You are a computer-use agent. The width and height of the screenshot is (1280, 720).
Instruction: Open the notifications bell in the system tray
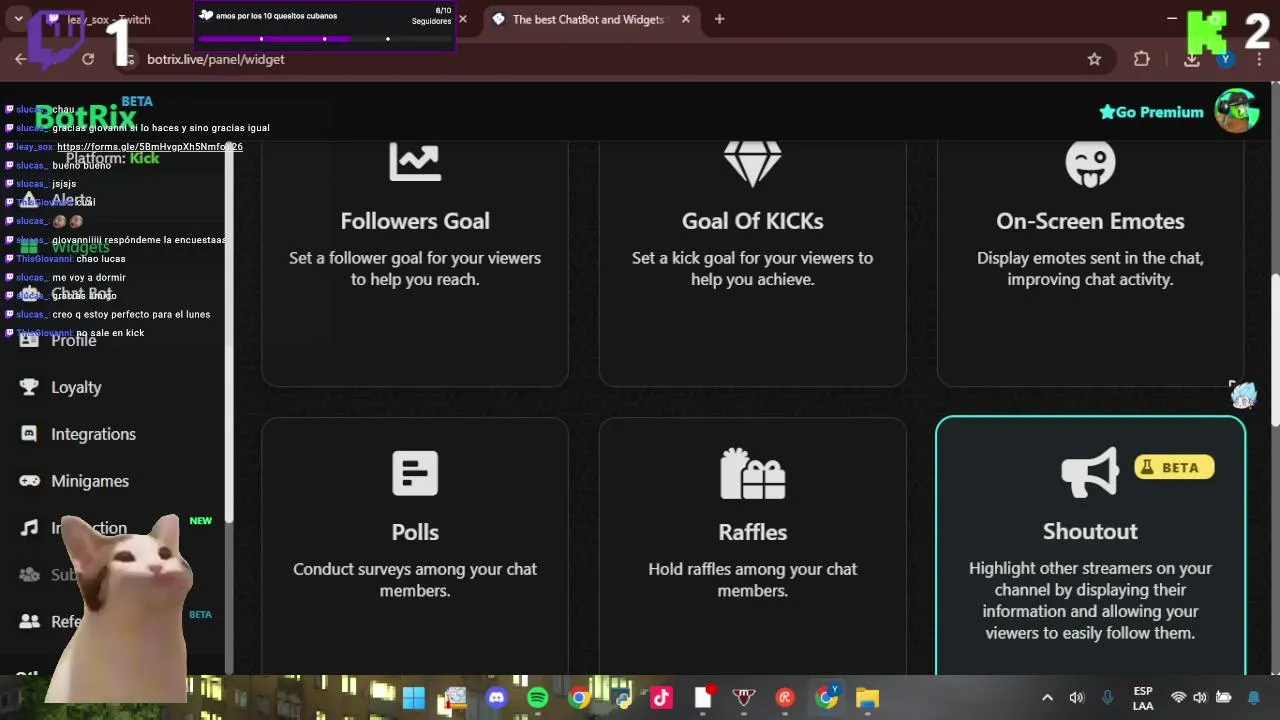tap(1254, 697)
